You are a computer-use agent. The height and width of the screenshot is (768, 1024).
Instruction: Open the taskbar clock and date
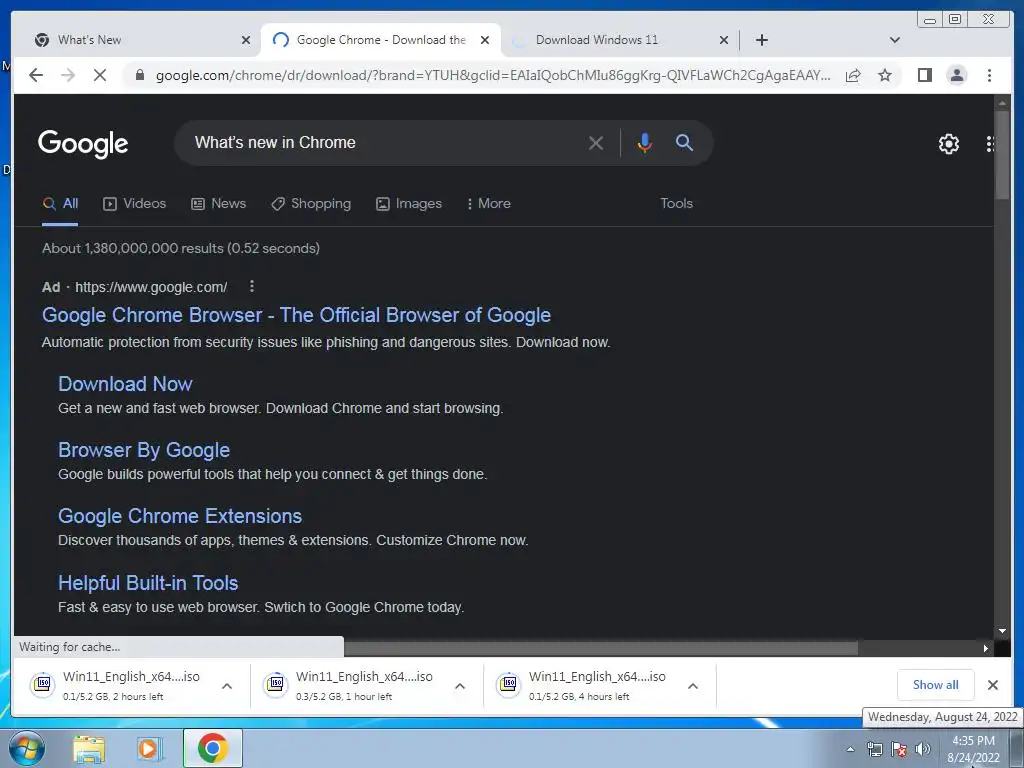973,749
